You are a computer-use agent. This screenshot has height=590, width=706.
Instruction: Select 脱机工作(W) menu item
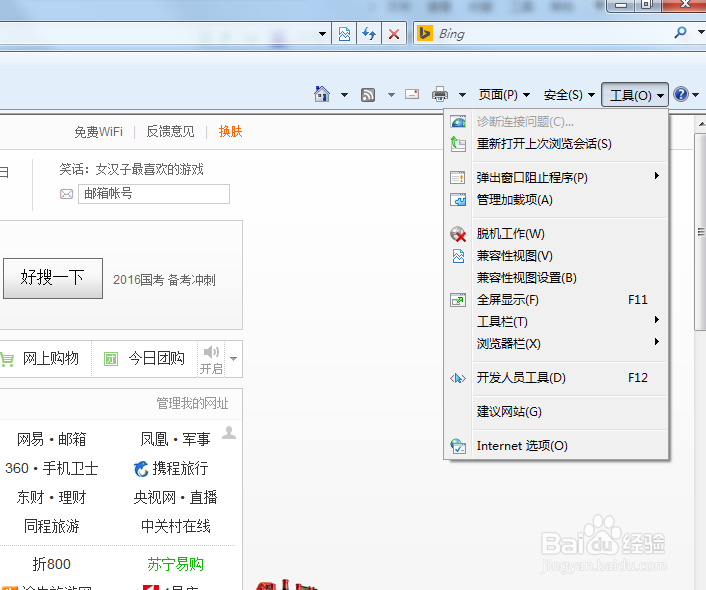pyautogui.click(x=556, y=234)
